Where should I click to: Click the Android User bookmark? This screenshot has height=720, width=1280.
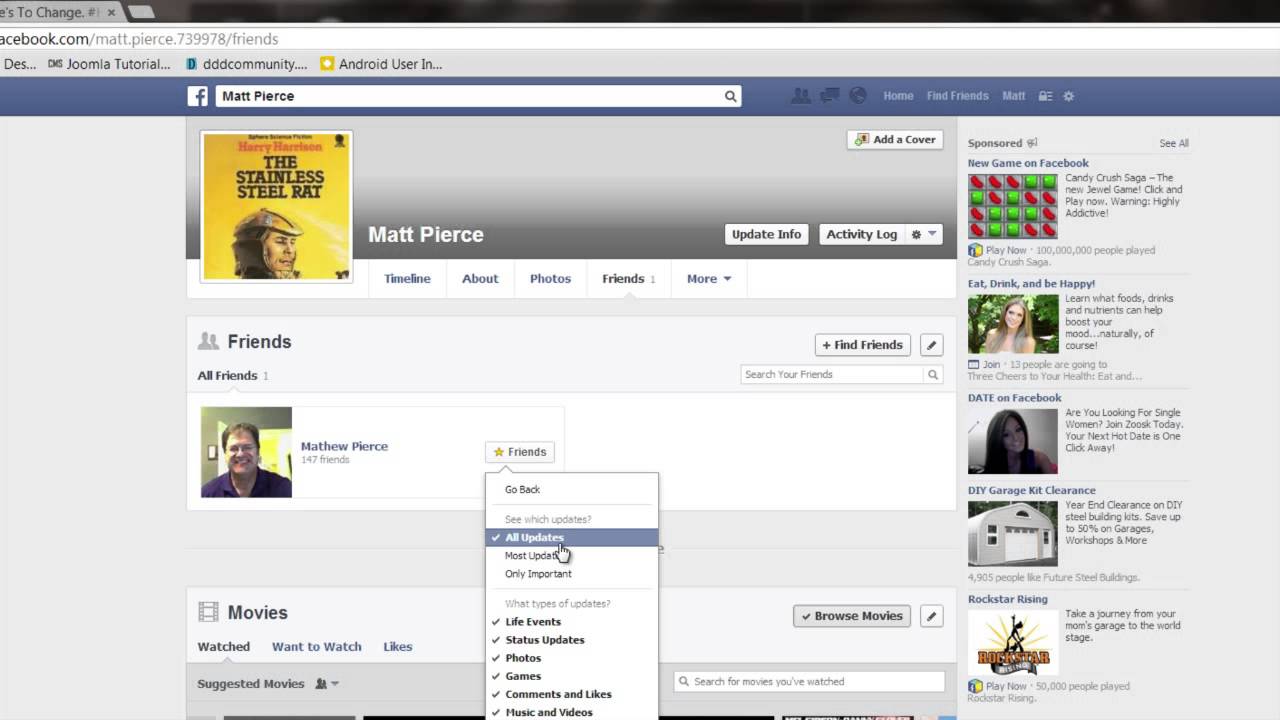(381, 64)
